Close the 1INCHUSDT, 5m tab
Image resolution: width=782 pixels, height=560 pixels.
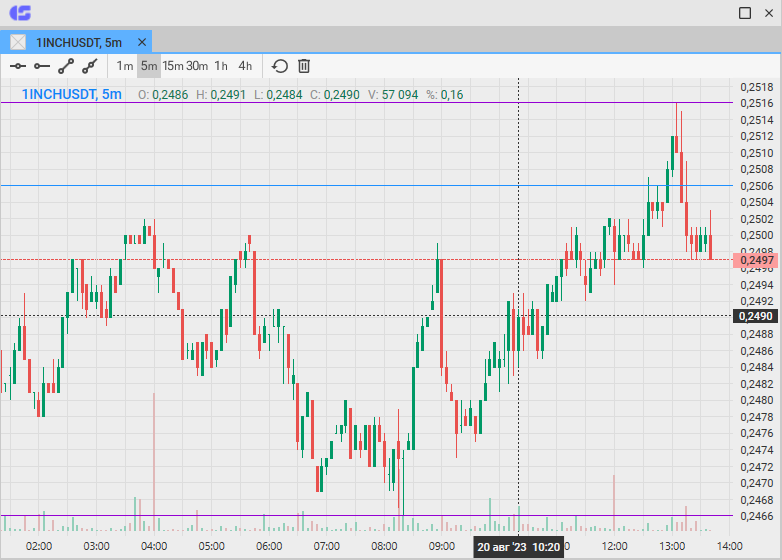142,42
